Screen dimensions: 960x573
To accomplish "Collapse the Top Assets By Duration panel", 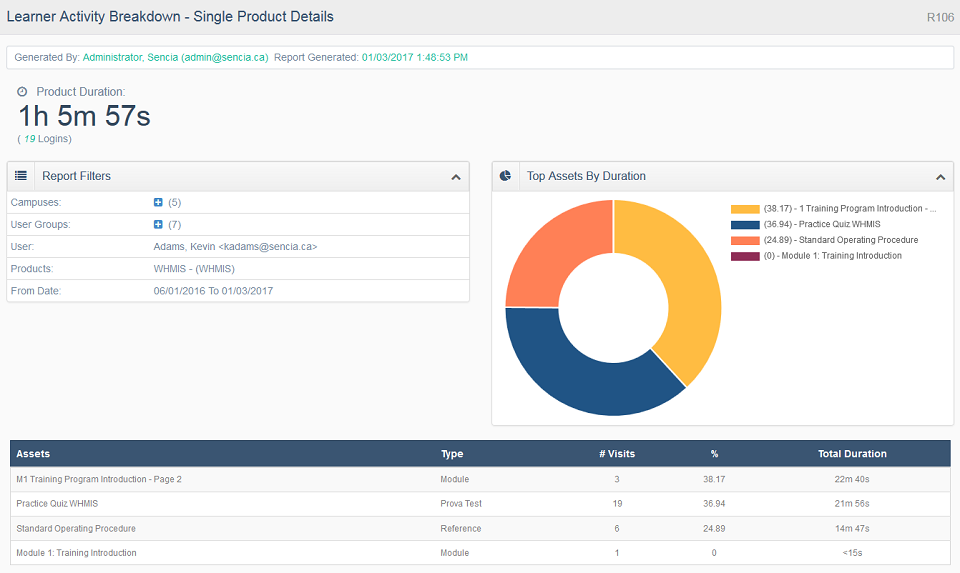I will point(940,177).
